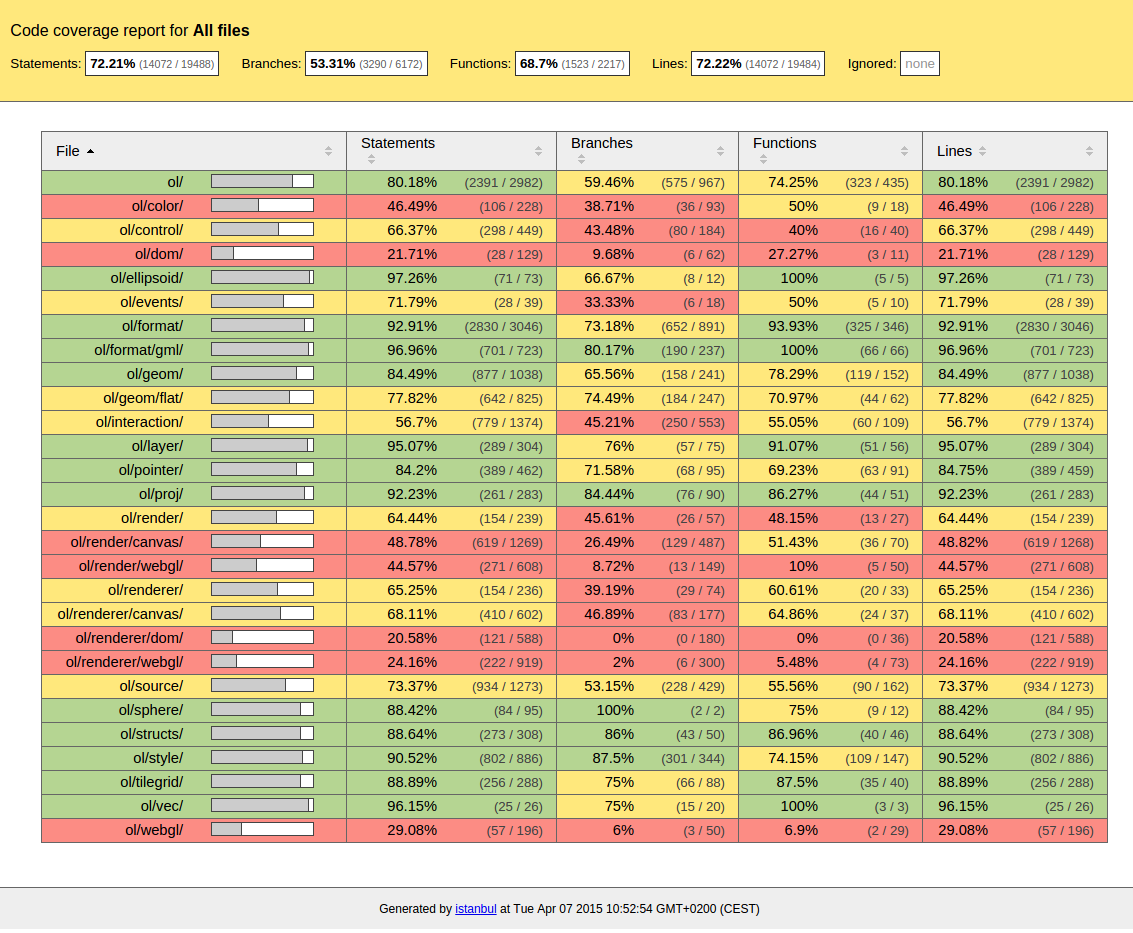Open the ol/interaction/ coverage details
This screenshot has width=1133, height=933.
[x=139, y=422]
